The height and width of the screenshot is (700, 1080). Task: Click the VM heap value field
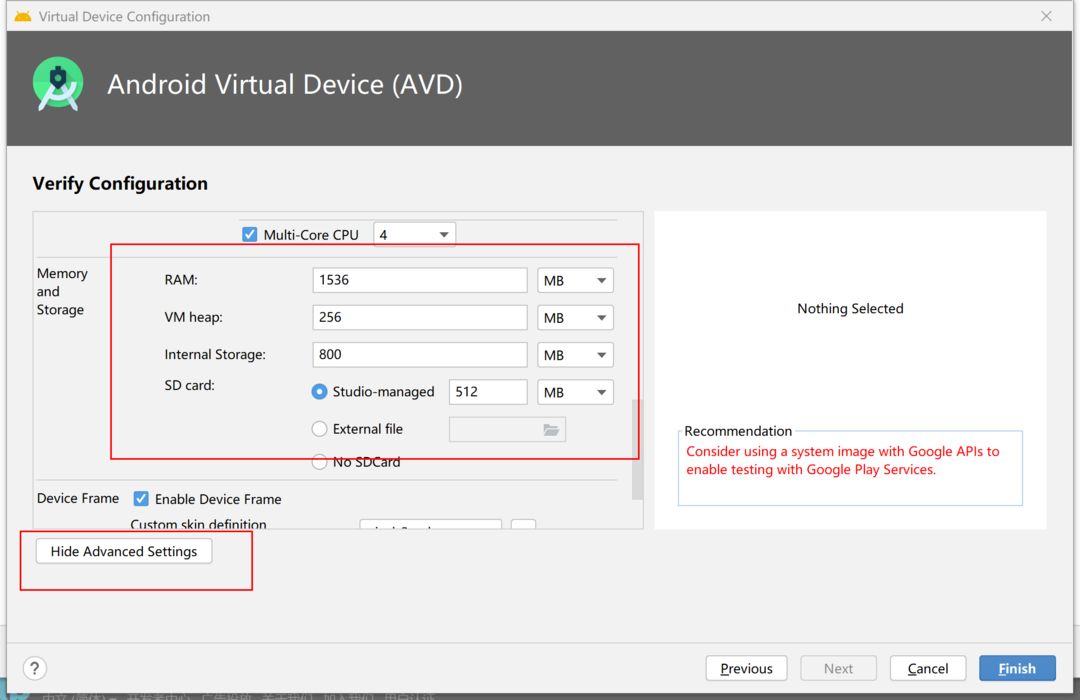(x=419, y=317)
